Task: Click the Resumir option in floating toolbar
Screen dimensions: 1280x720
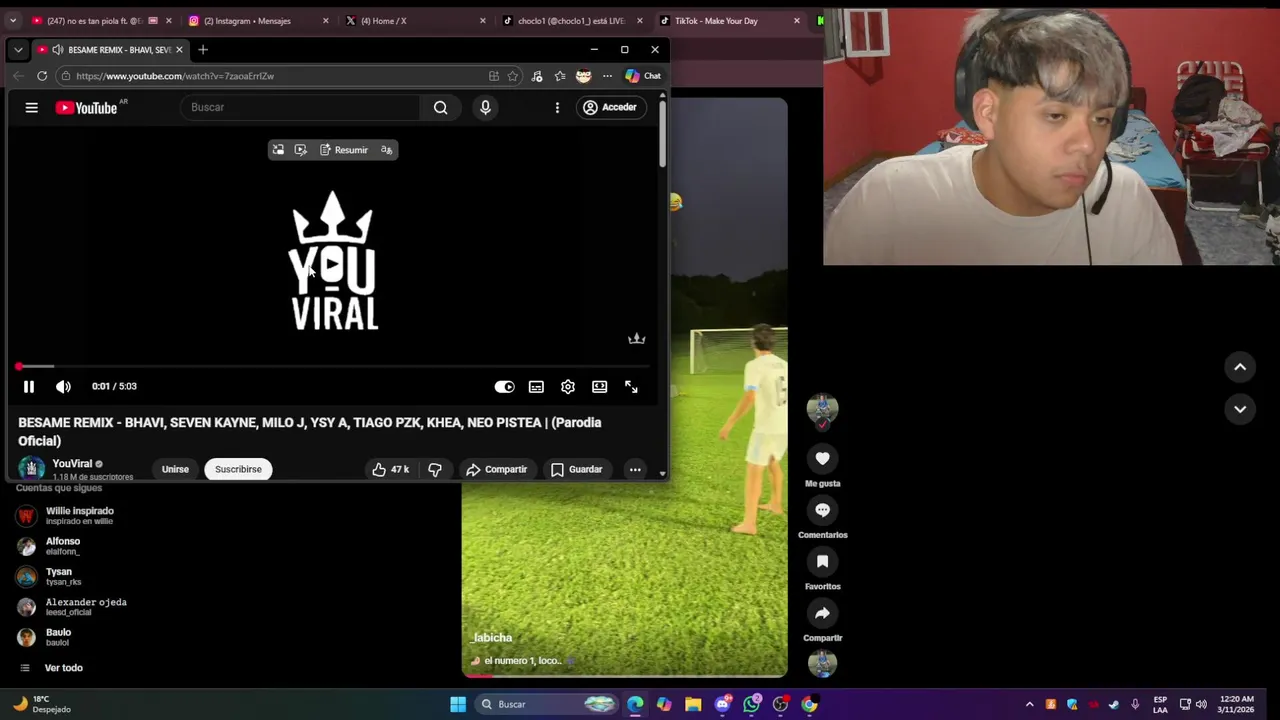Action: 344,150
